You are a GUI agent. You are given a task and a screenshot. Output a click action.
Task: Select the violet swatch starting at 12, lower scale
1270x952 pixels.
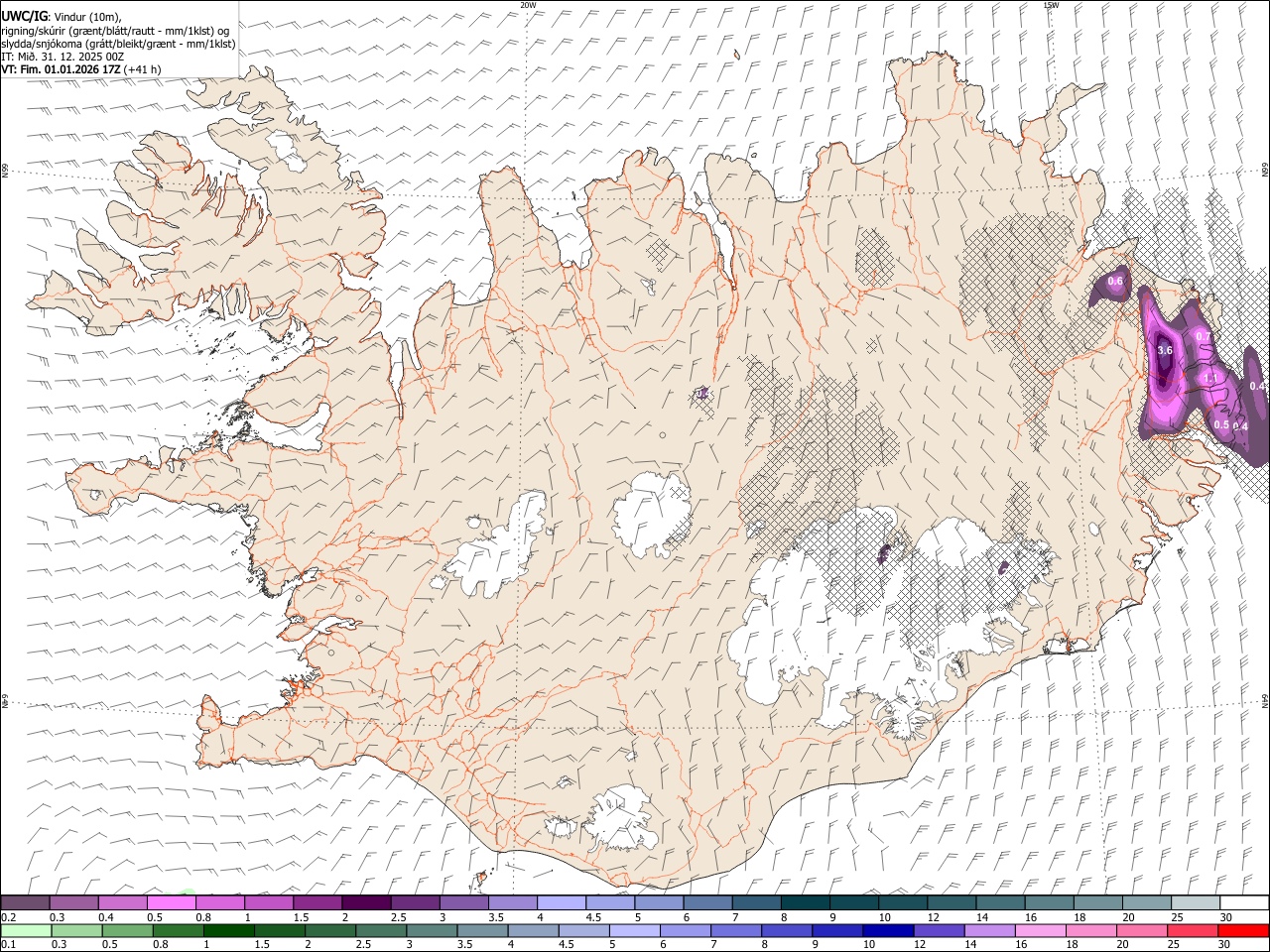(x=940, y=931)
